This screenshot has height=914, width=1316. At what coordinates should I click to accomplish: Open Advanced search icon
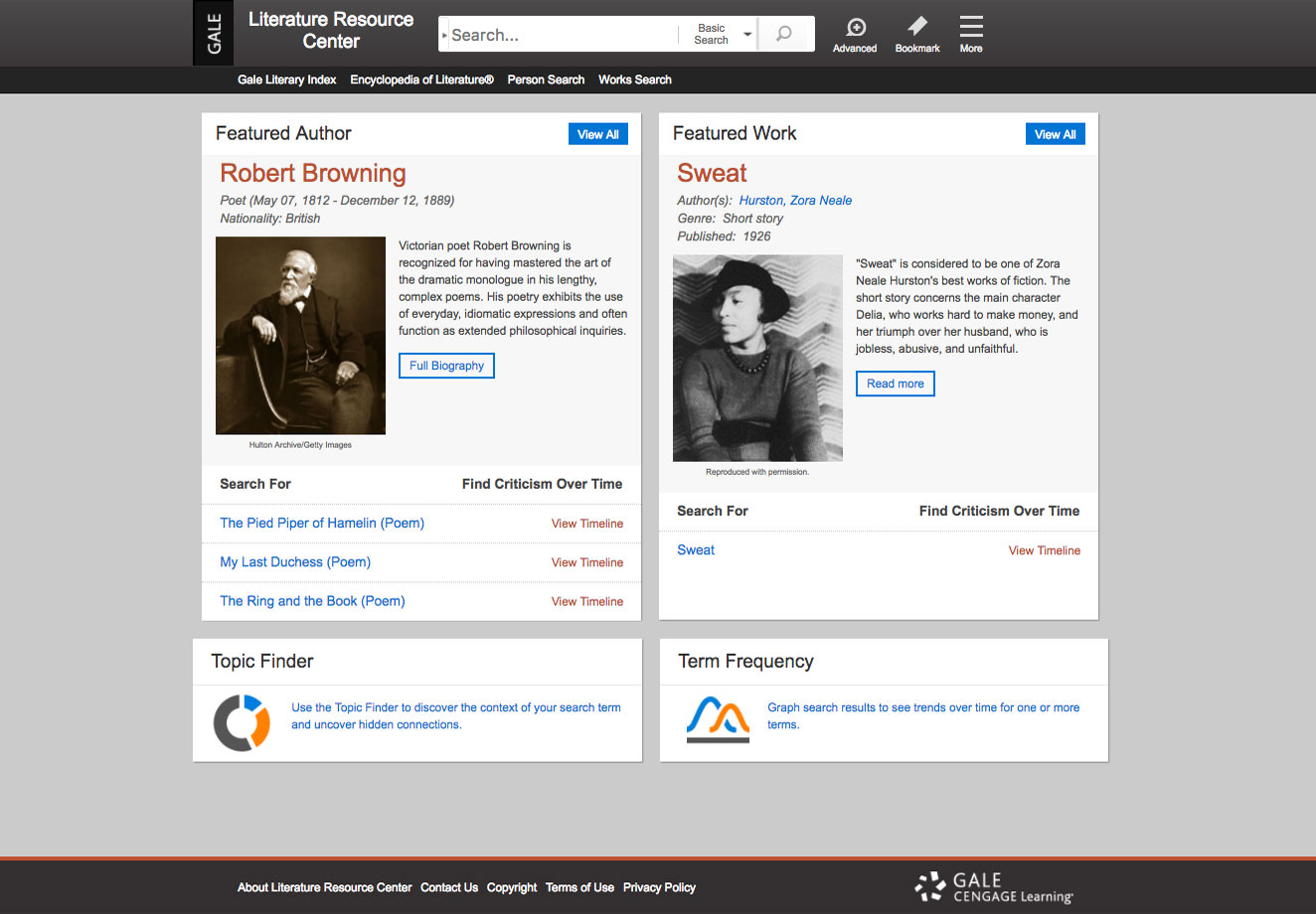855,35
